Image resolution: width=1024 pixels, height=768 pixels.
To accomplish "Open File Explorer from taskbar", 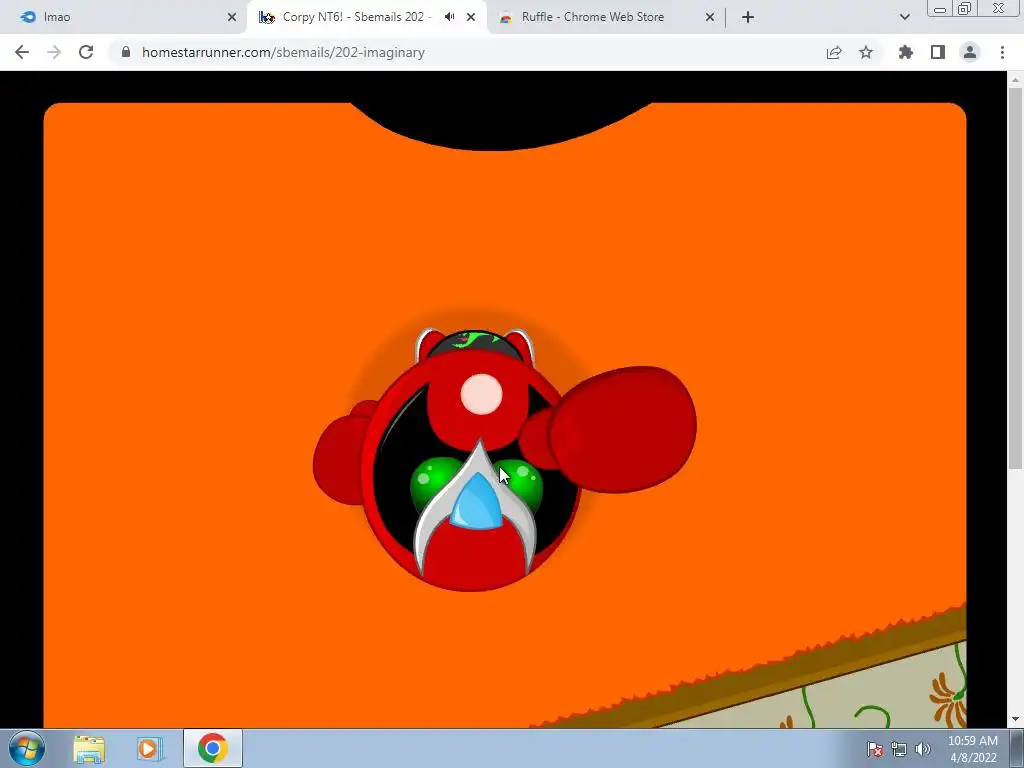I will pyautogui.click(x=89, y=748).
